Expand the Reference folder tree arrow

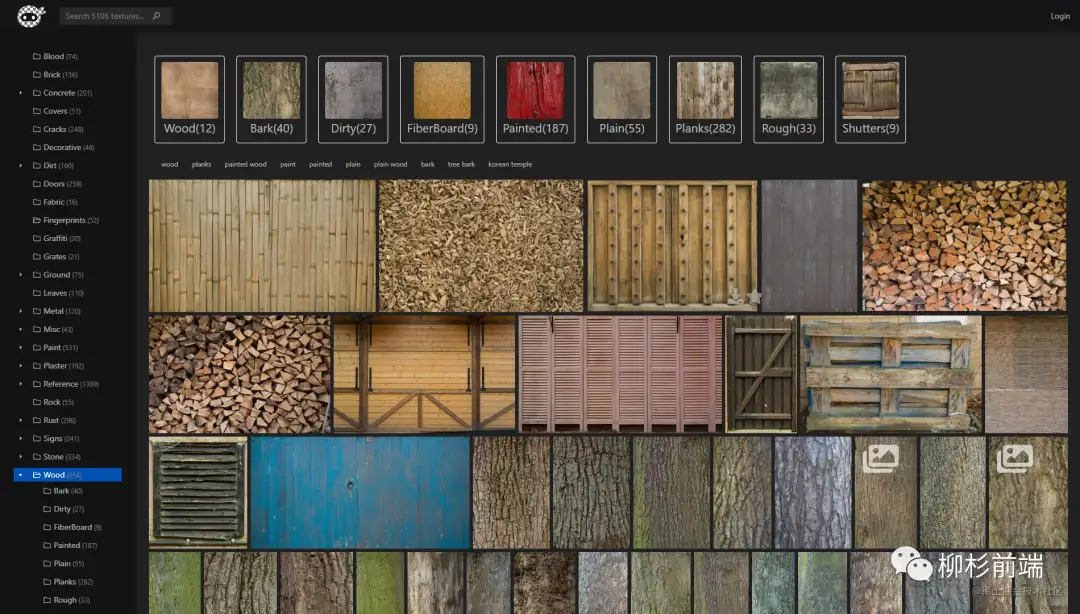(x=21, y=384)
